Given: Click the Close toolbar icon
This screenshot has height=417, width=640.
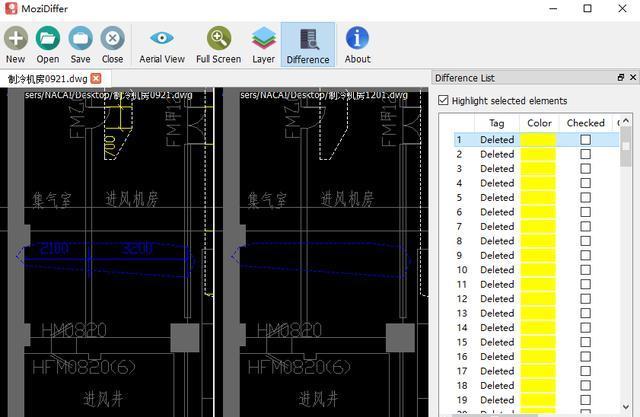Looking at the screenshot, I should [112, 39].
